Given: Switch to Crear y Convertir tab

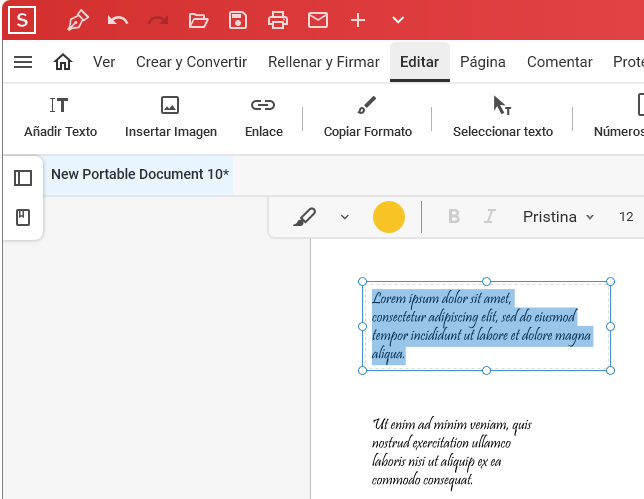Looking at the screenshot, I should (x=191, y=62).
